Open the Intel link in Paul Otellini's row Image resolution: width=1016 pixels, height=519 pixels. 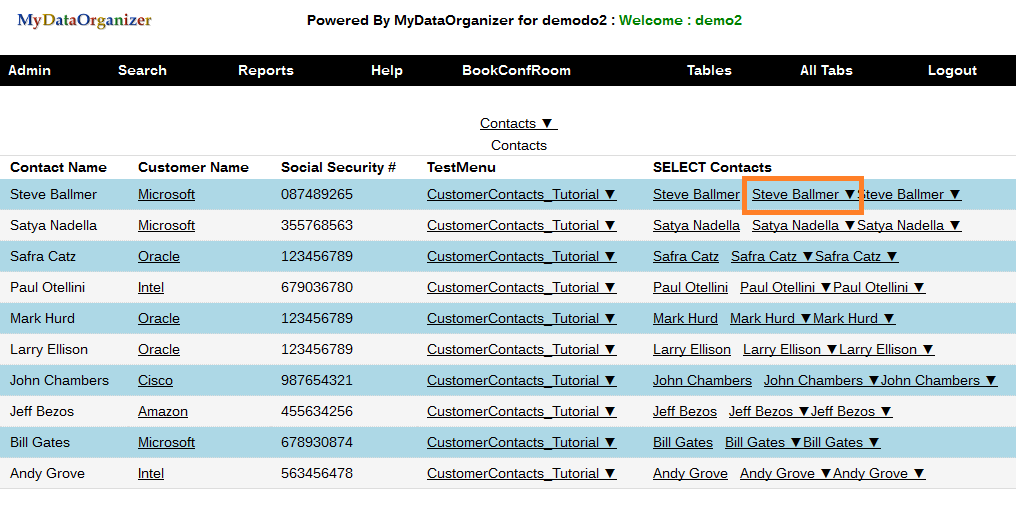151,287
